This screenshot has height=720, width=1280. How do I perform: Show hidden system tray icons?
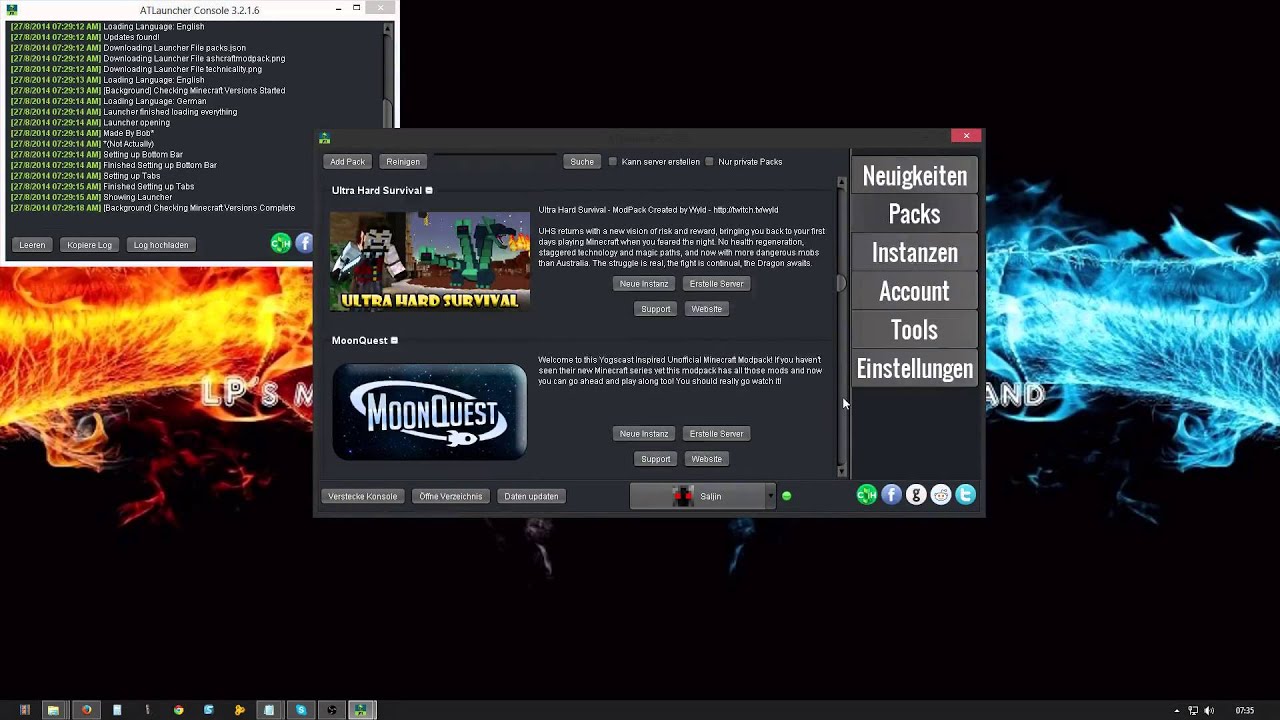point(1177,711)
